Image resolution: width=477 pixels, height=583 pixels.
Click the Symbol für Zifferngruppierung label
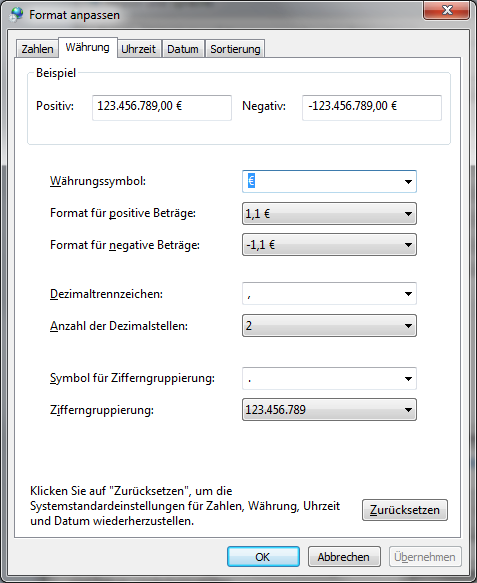coord(132,378)
